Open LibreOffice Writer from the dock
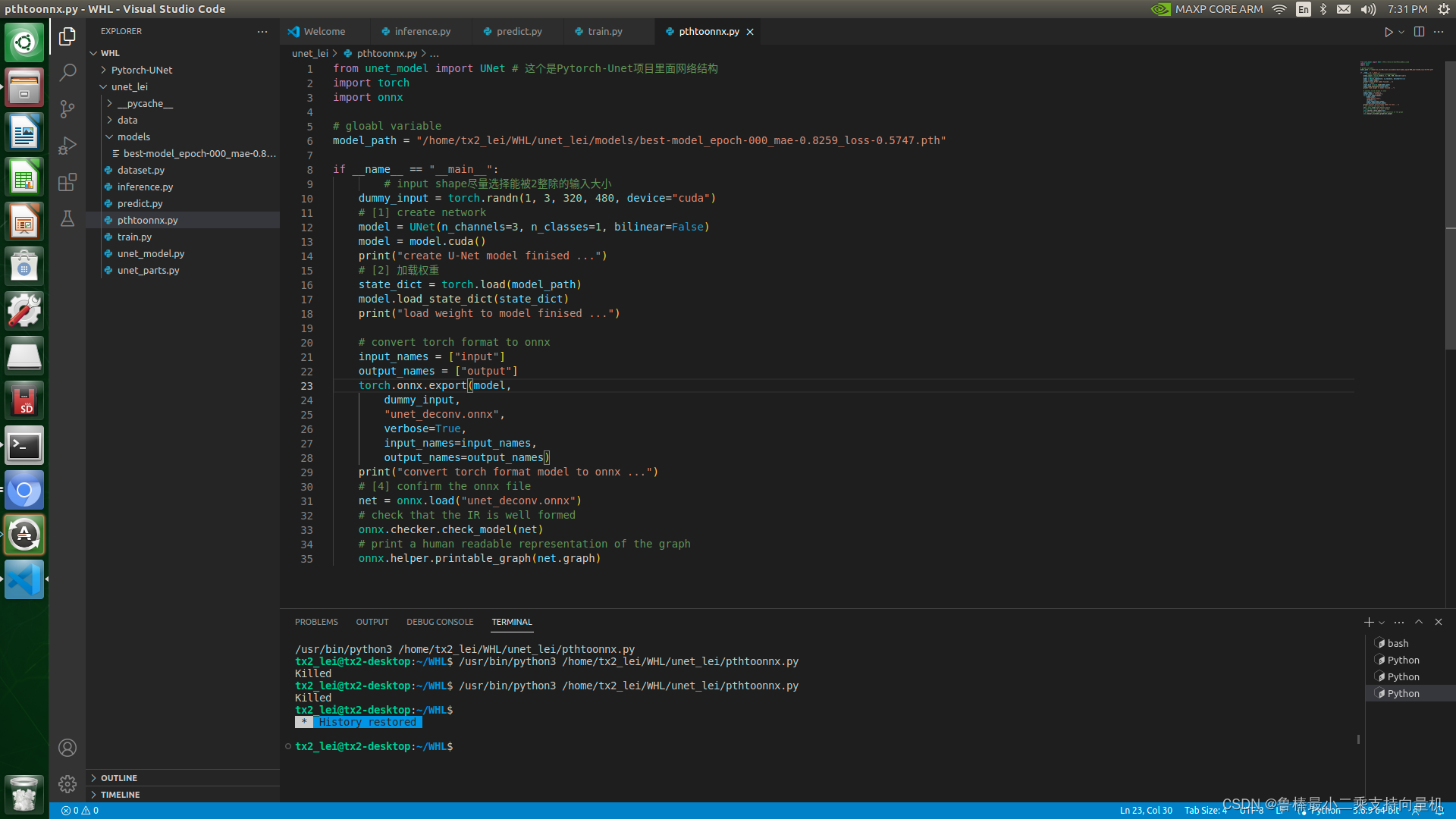The width and height of the screenshot is (1456, 819). coord(24,133)
